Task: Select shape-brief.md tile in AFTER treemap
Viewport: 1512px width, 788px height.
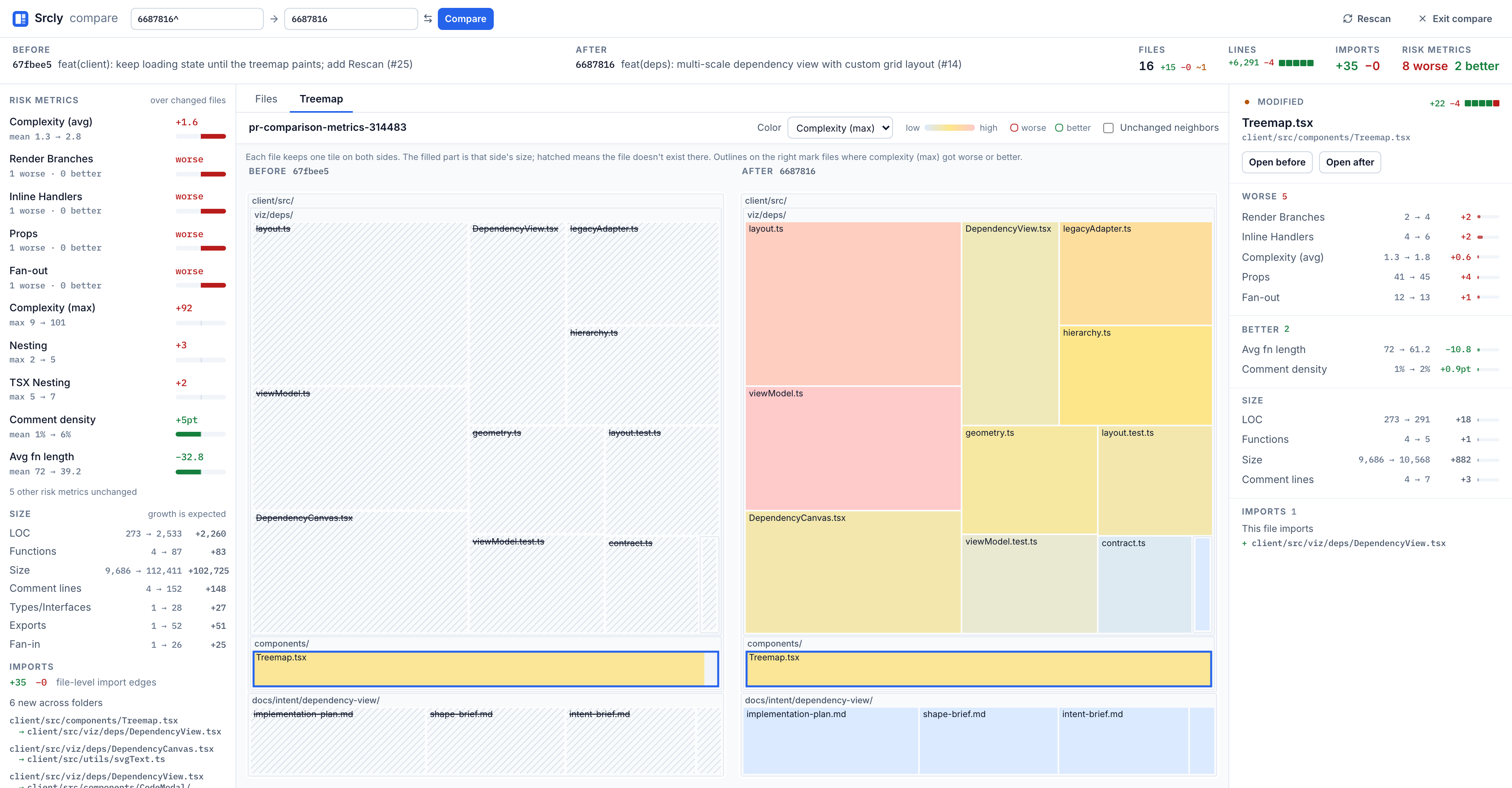Action: pyautogui.click(x=988, y=740)
